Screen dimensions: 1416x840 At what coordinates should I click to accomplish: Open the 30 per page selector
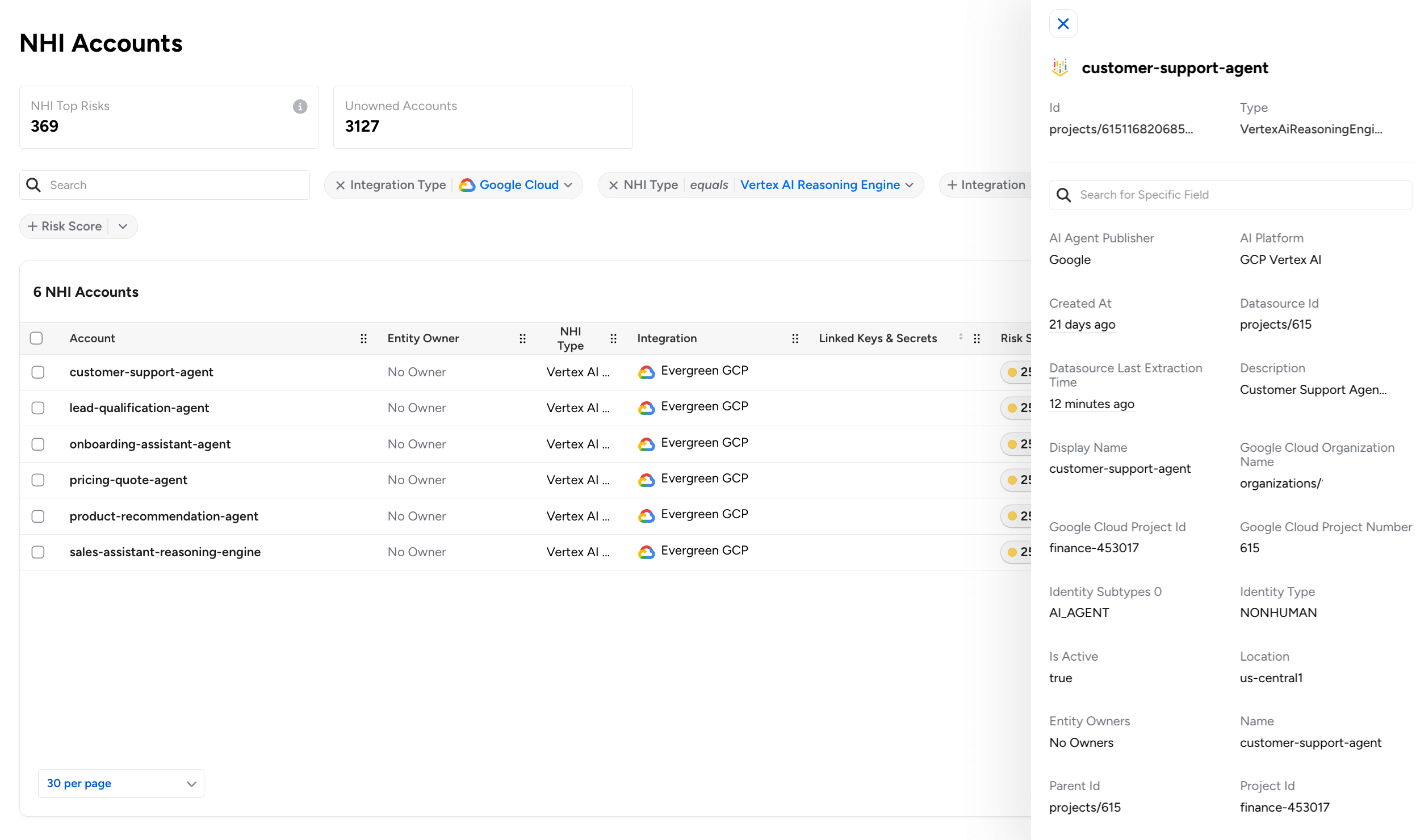(121, 783)
